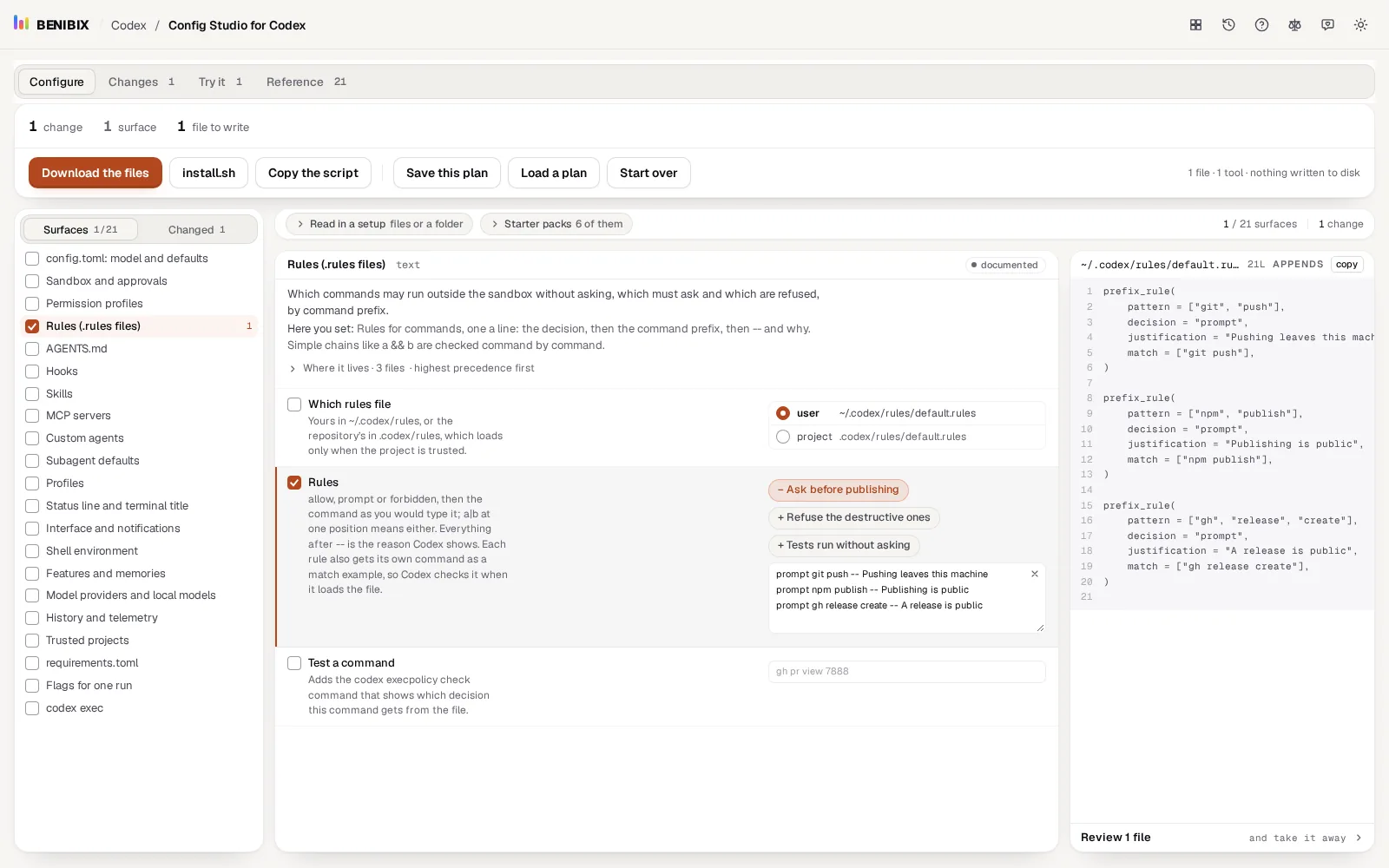This screenshot has height=868, width=1389.
Task: Click the 'install.sh' button
Action: point(208,173)
